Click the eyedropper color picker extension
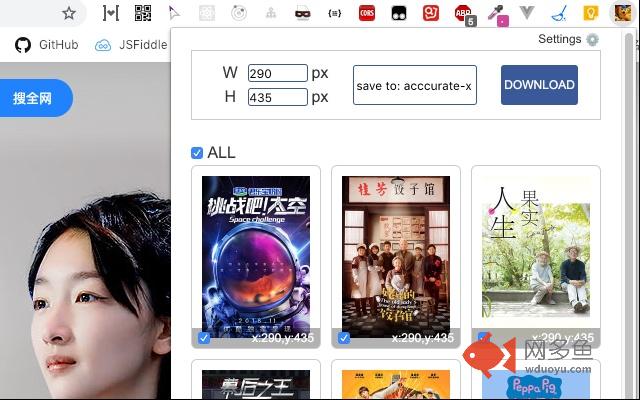 coord(498,15)
